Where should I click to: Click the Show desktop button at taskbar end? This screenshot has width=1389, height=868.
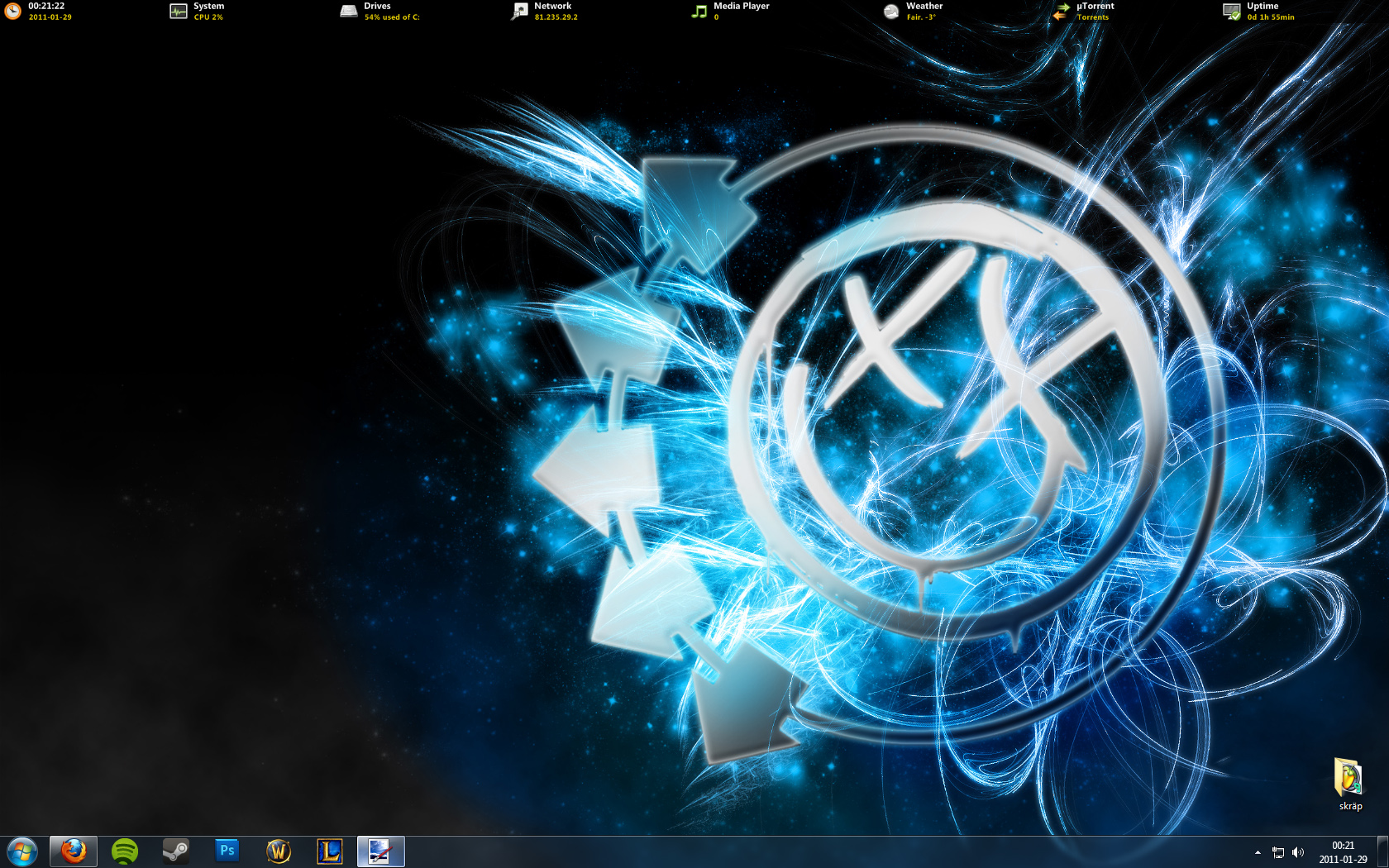click(x=1382, y=851)
